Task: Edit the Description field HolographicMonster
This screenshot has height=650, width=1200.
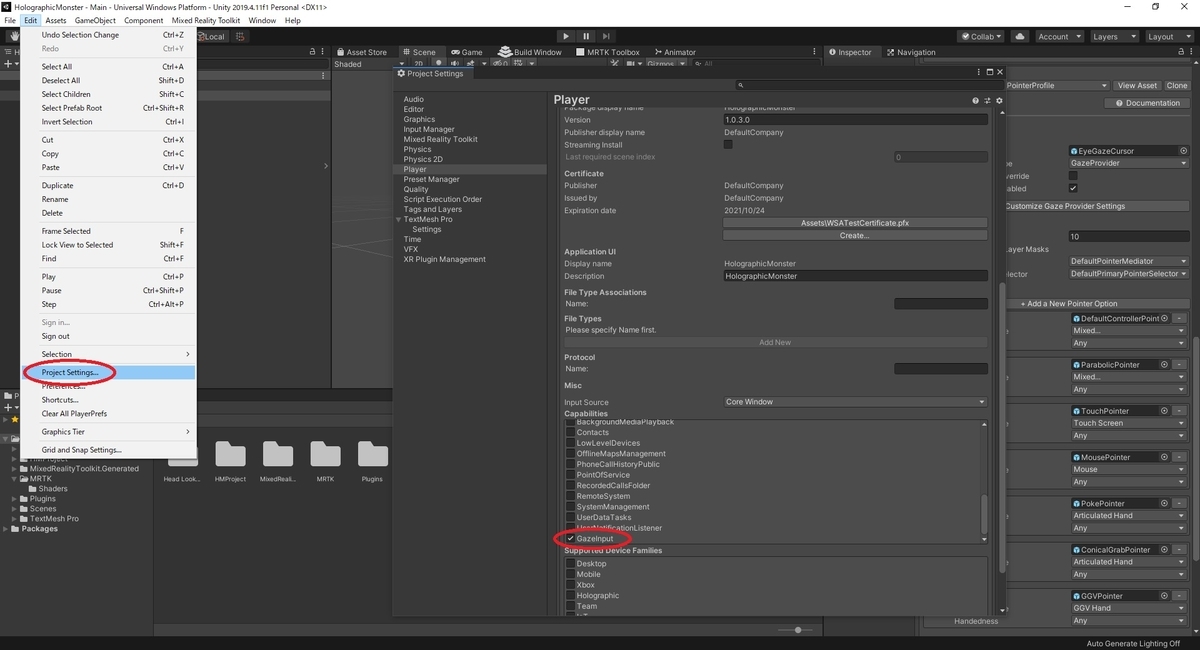Action: (x=855, y=276)
